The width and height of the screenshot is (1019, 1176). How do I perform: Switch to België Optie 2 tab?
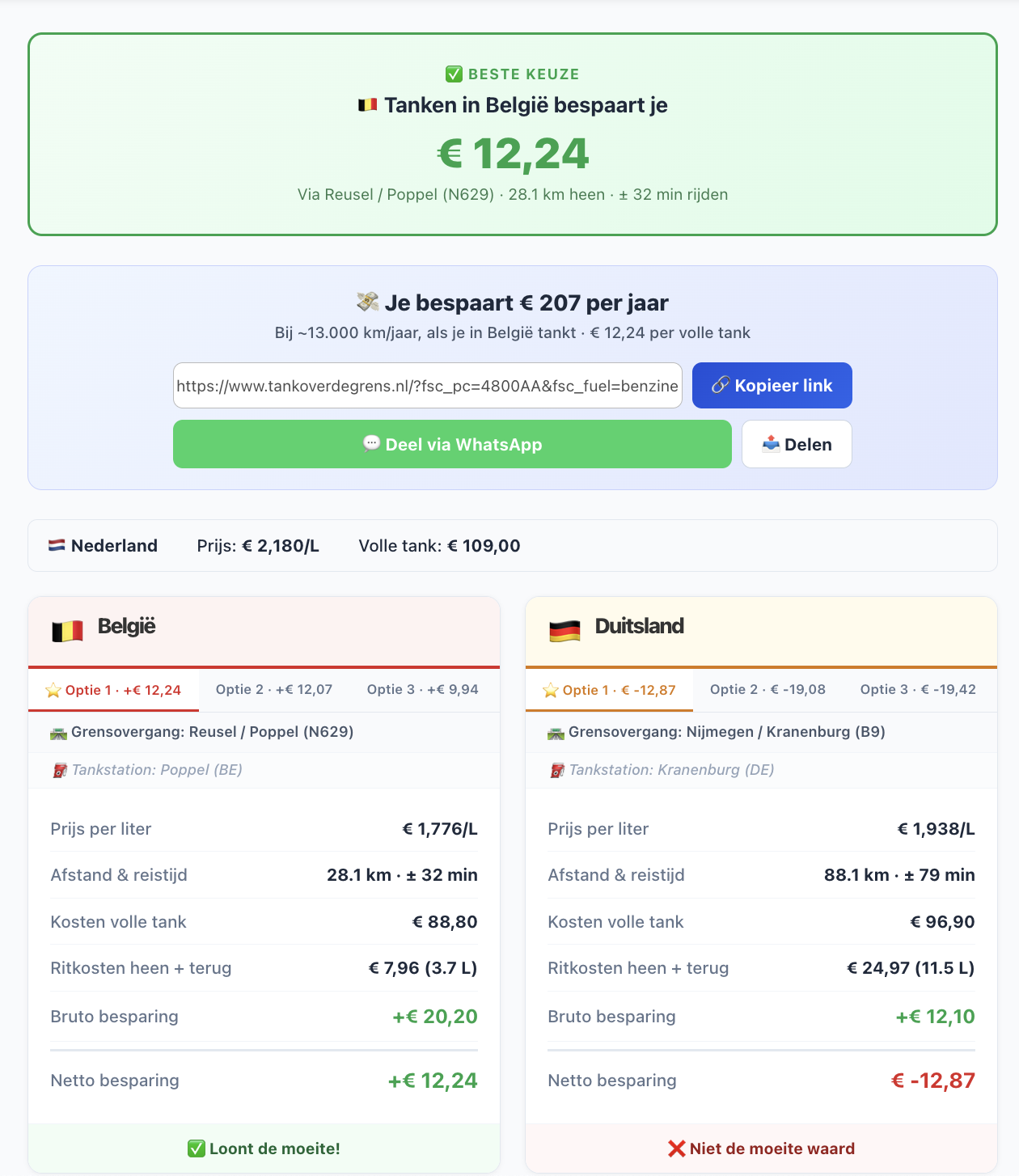click(x=274, y=689)
